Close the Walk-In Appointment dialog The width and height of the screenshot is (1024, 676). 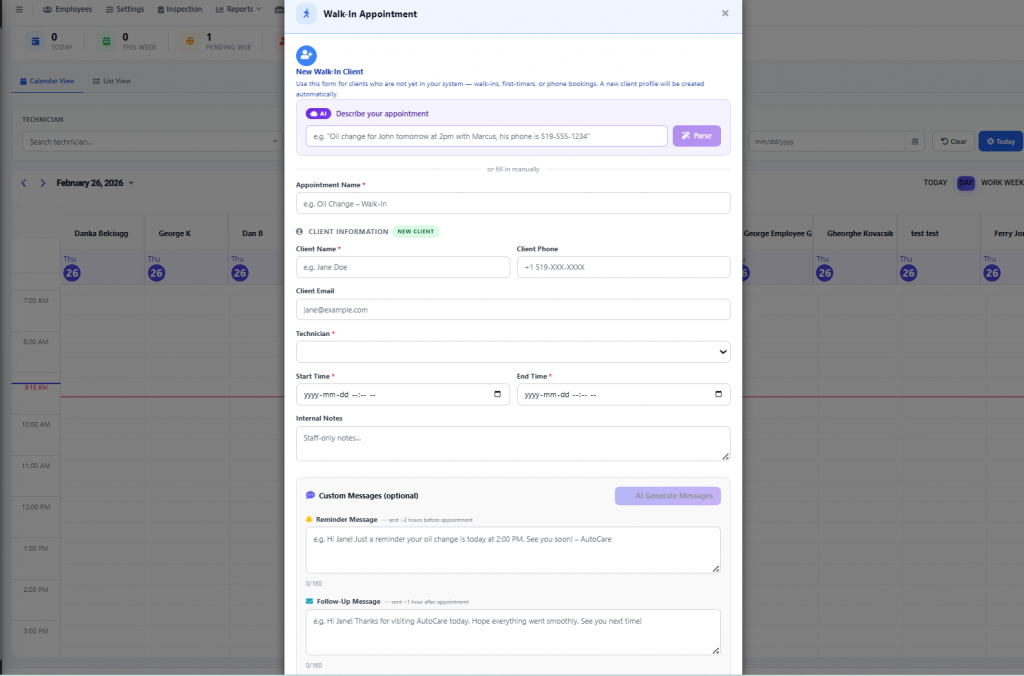(x=725, y=14)
